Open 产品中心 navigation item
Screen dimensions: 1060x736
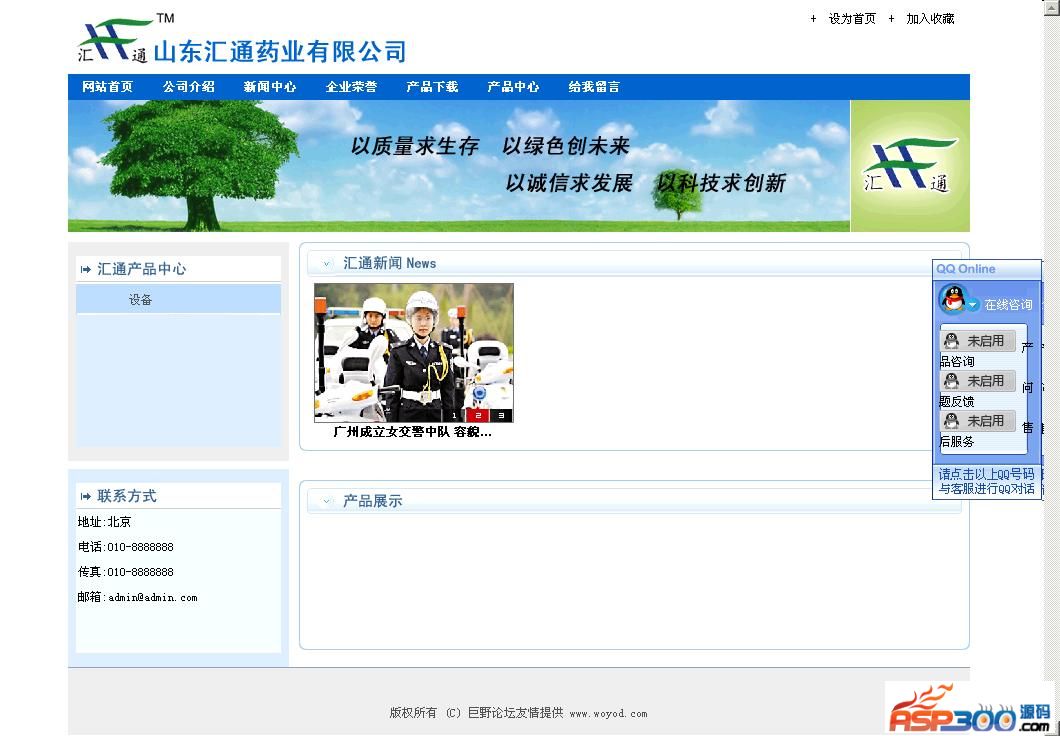click(513, 87)
